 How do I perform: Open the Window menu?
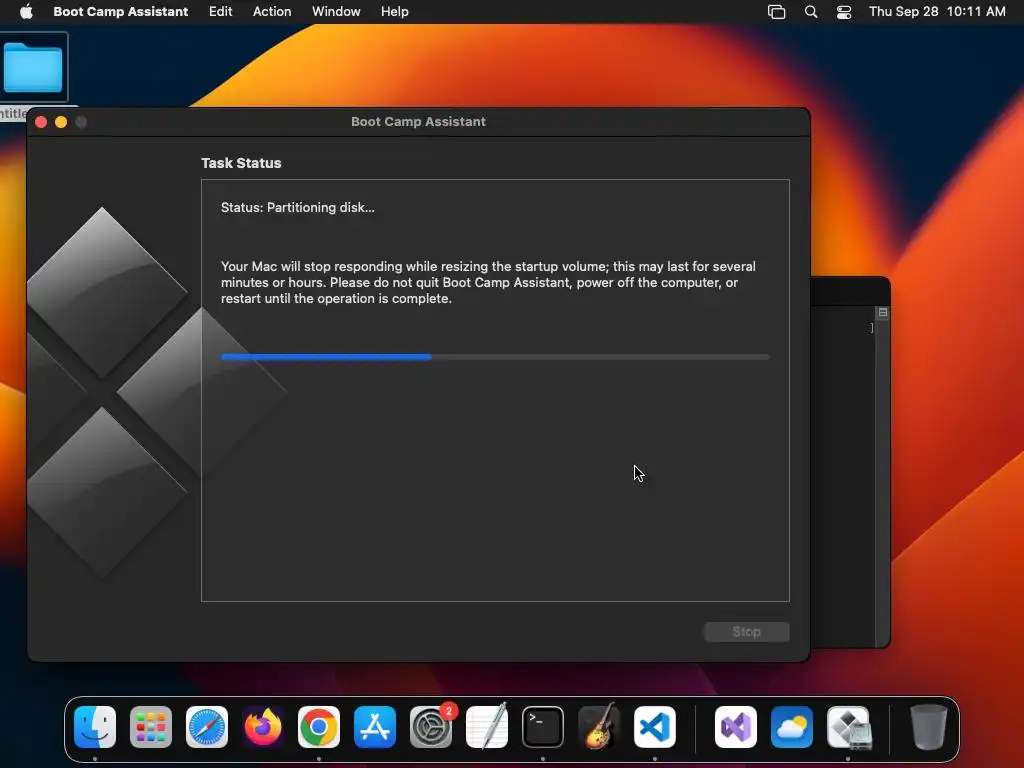pos(336,12)
